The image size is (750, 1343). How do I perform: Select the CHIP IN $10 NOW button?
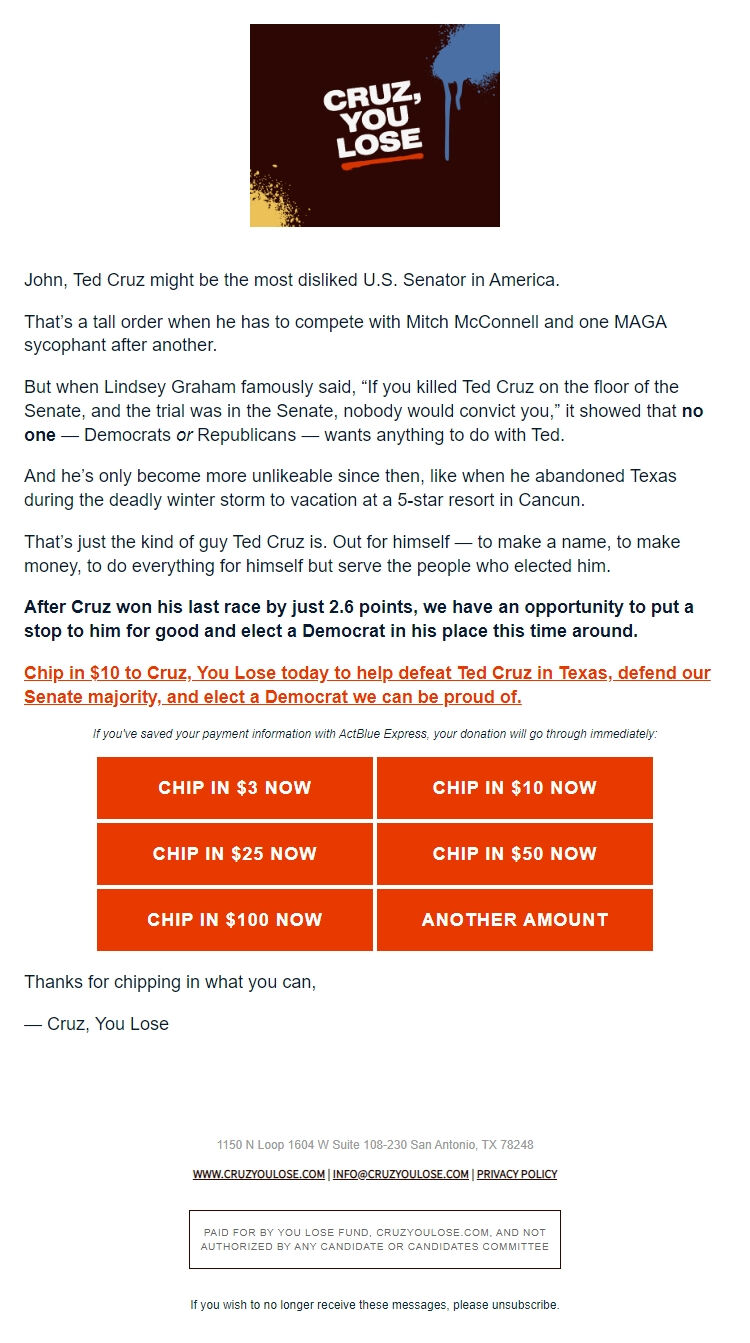[513, 788]
